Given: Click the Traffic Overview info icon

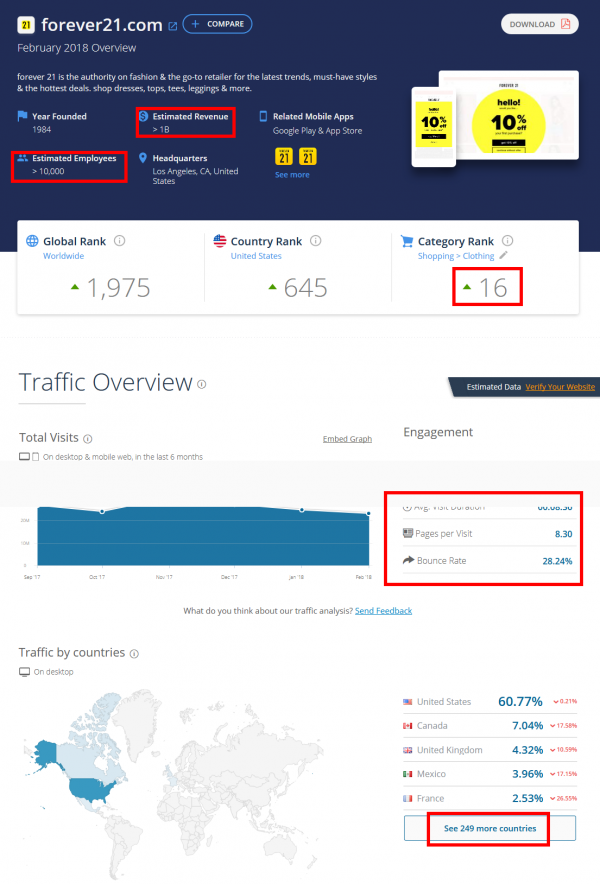Looking at the screenshot, I should (202, 384).
